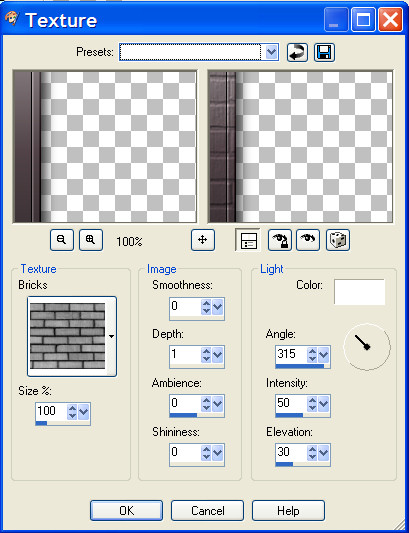
Task: Click the Depth value input field
Action: click(x=185, y=355)
